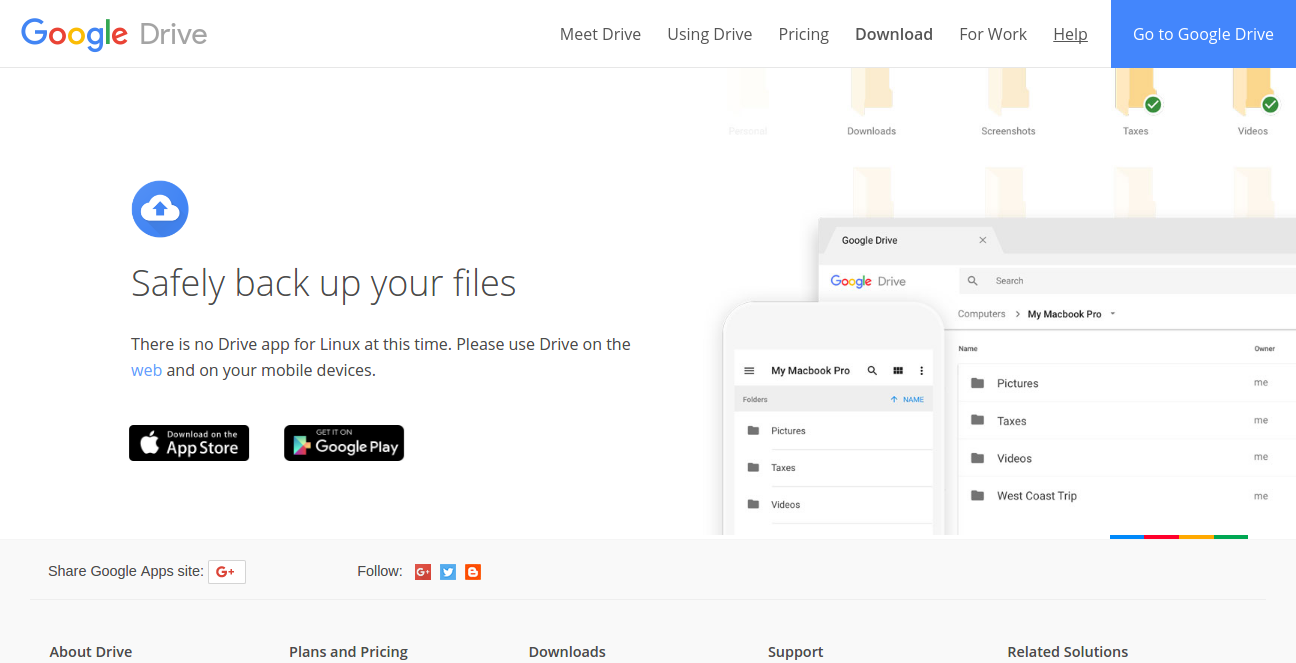Click the About Drive footer heading
This screenshot has width=1296, height=663.
pos(91,652)
